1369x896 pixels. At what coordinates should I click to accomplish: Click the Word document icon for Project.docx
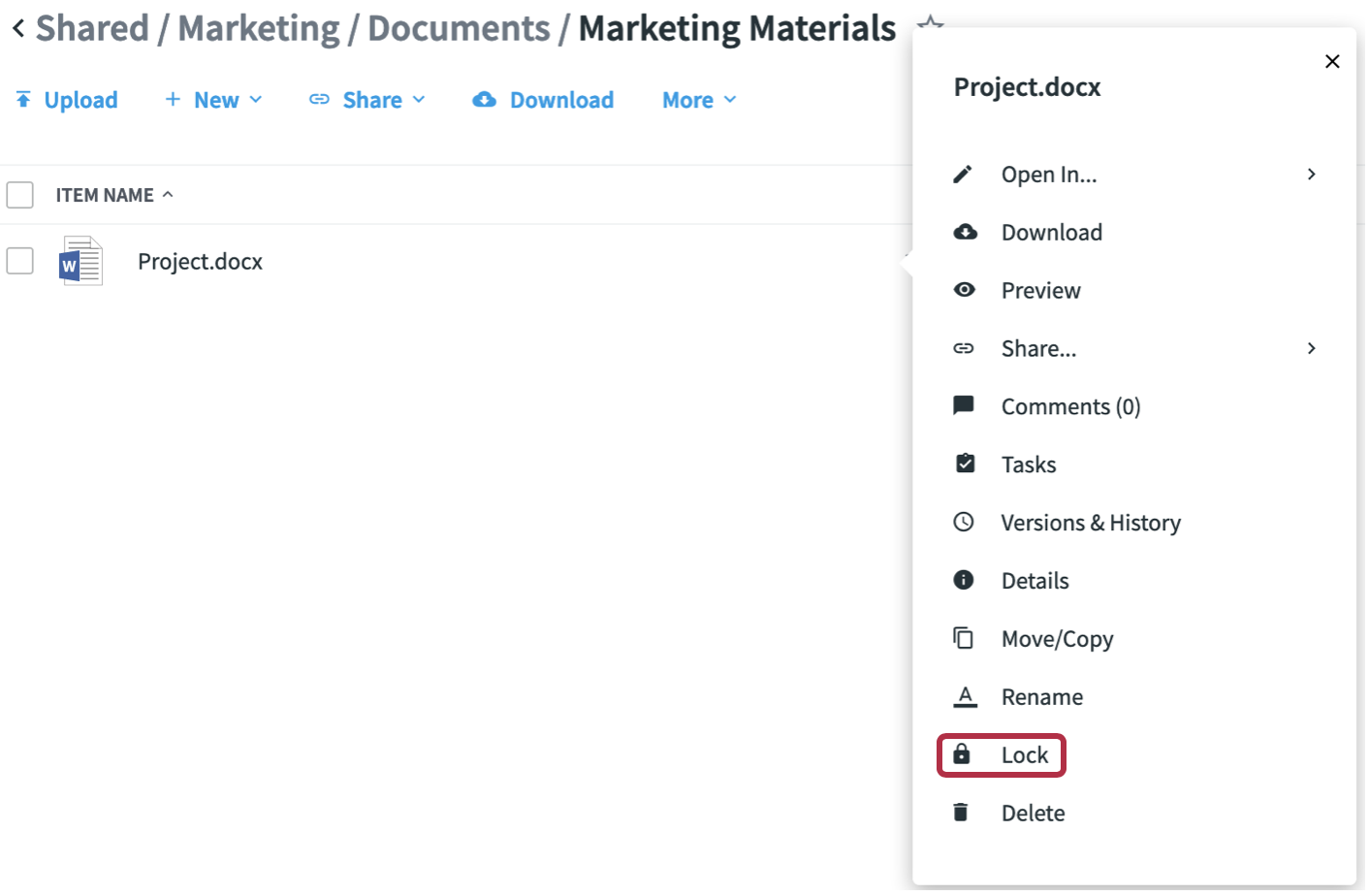point(81,261)
